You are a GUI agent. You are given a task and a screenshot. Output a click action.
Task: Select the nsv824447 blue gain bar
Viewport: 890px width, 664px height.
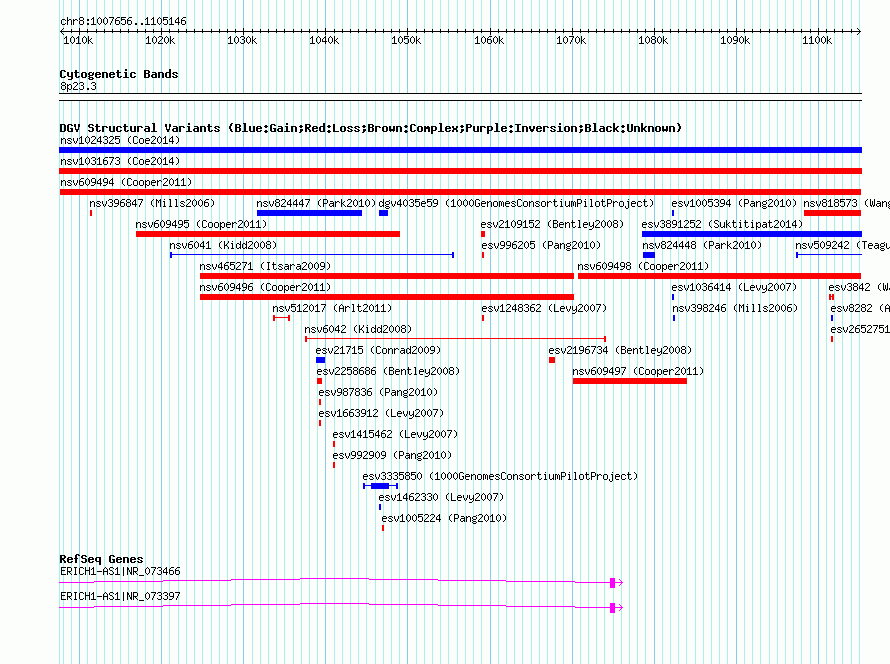pyautogui.click(x=309, y=213)
